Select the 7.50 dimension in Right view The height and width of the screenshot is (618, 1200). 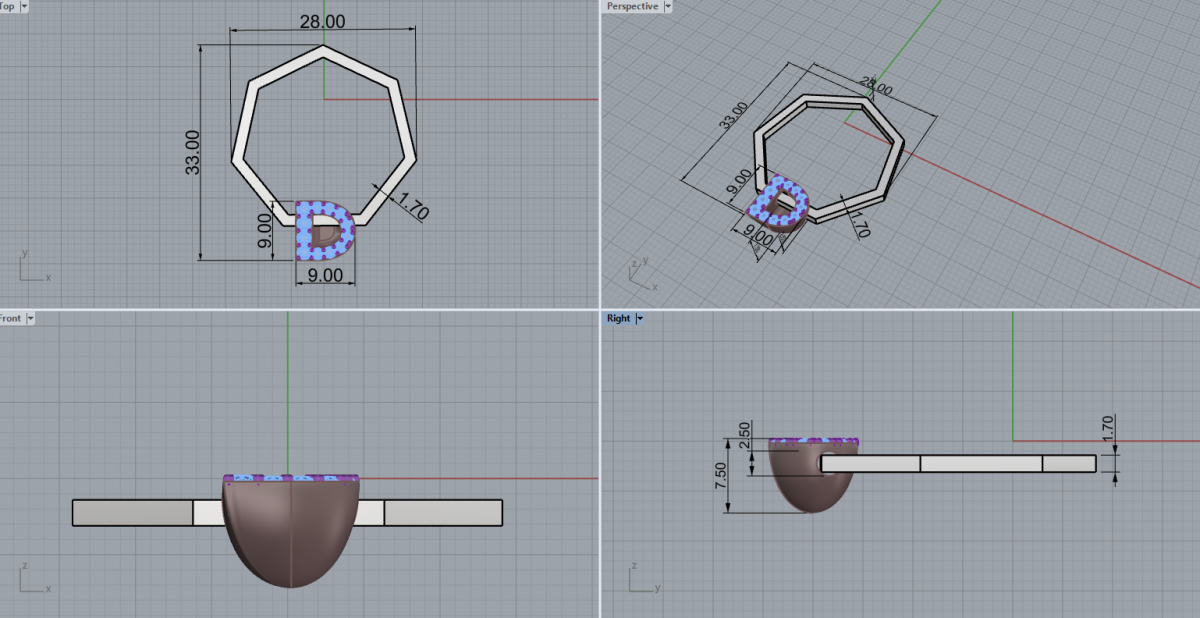721,476
